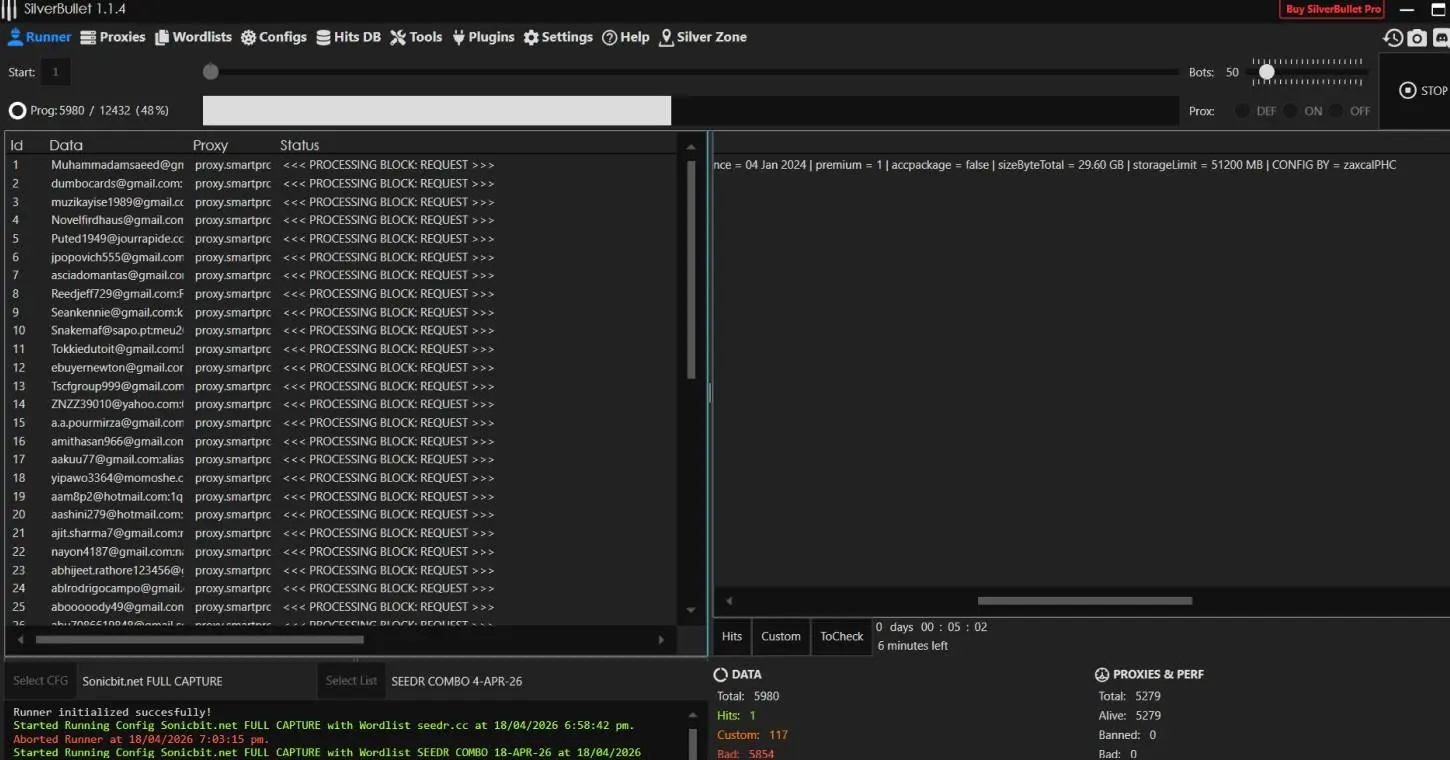Open the Plugins section
Image resolution: width=1450 pixels, height=760 pixels.
(483, 37)
